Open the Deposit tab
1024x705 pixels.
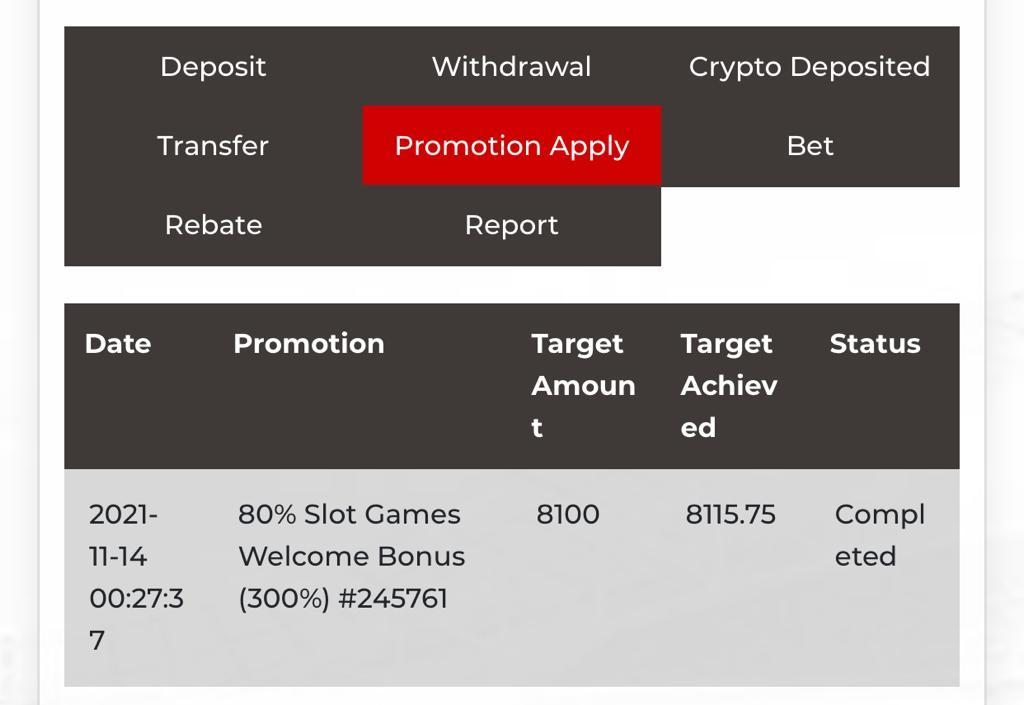click(x=213, y=67)
